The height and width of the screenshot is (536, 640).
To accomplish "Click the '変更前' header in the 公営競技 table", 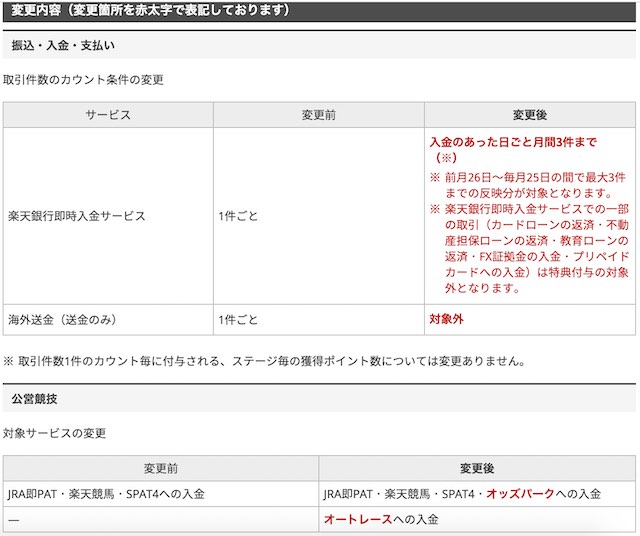I will coord(161,469).
